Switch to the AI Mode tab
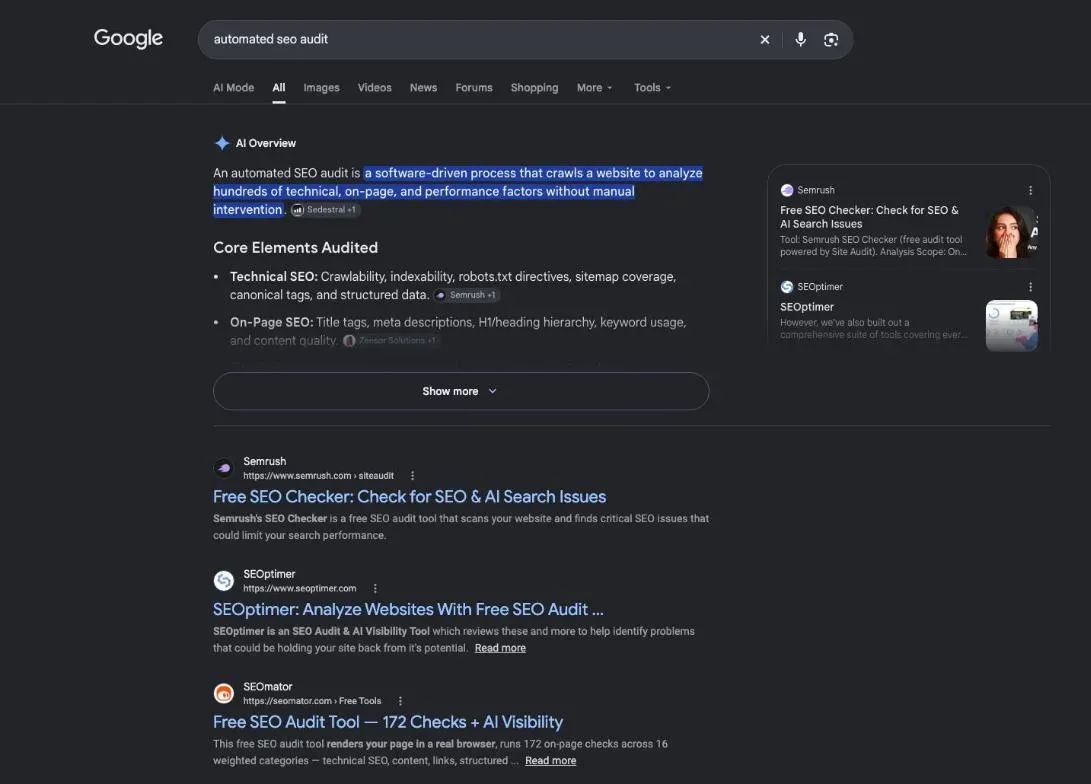This screenshot has height=784, width=1091. coord(233,88)
